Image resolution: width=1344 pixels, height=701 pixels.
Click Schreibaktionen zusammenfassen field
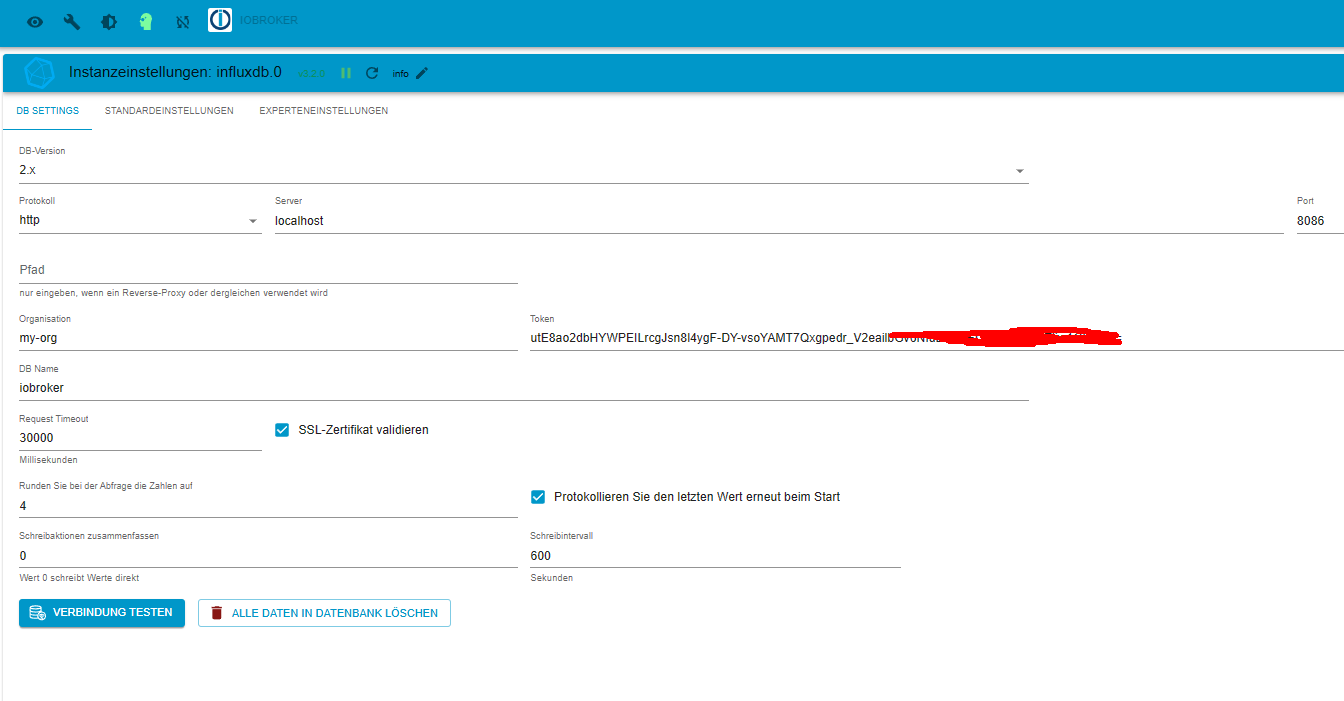coord(268,556)
